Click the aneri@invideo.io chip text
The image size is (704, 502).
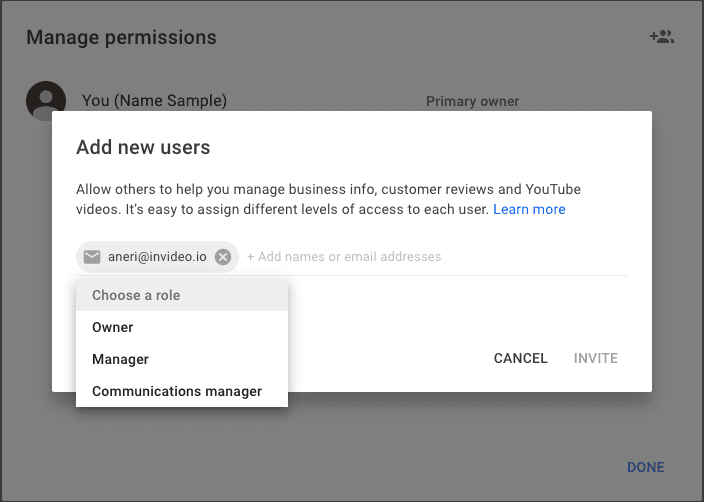(x=155, y=257)
